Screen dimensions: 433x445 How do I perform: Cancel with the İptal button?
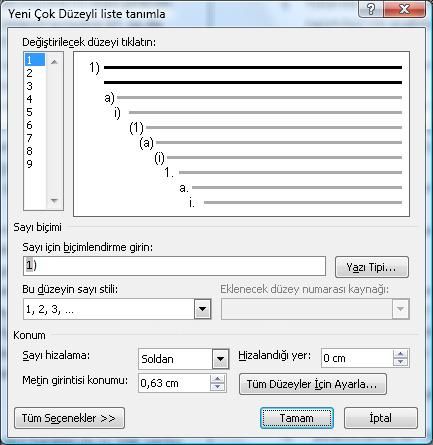coord(381,418)
